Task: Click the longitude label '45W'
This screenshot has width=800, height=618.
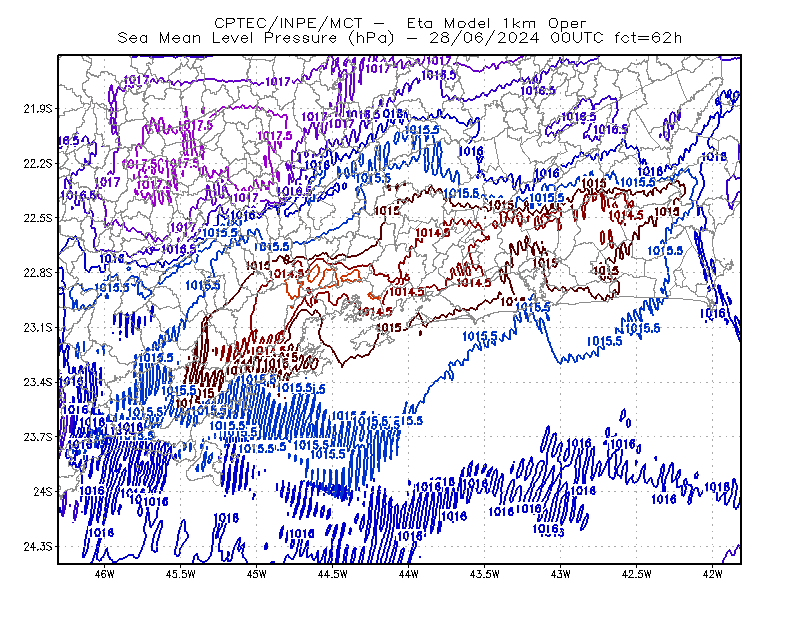Action: click(257, 574)
